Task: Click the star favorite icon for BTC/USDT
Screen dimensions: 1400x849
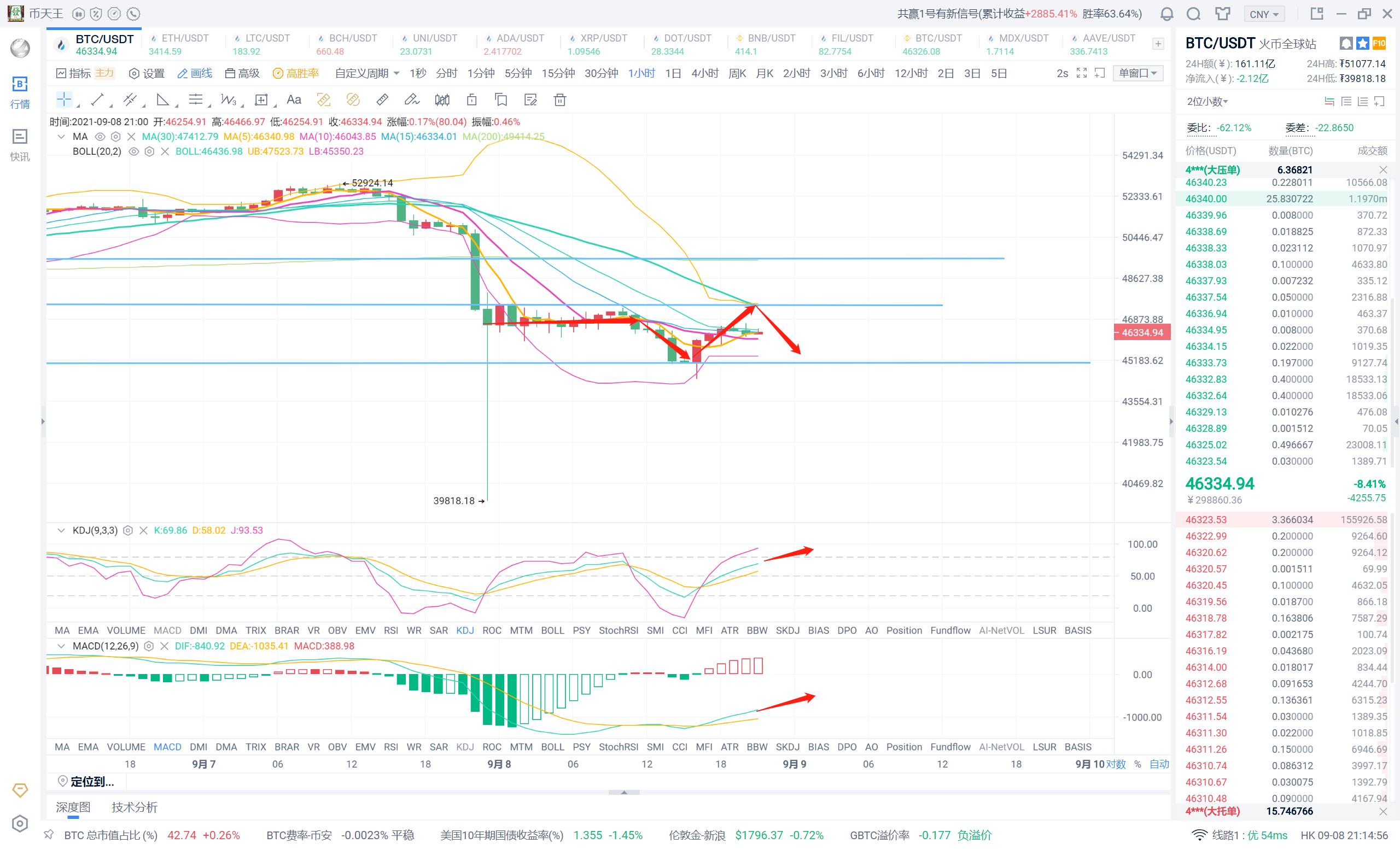Action: pyautogui.click(x=1362, y=43)
